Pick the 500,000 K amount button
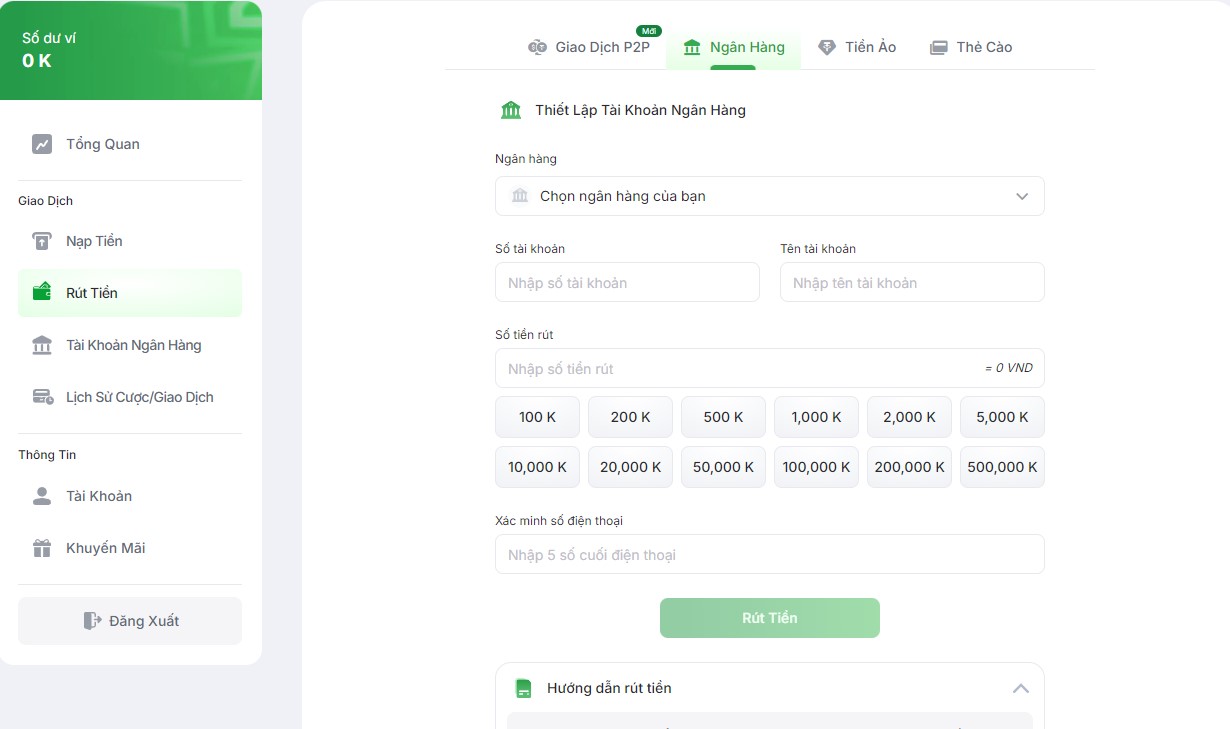This screenshot has width=1230, height=729. coord(1002,467)
